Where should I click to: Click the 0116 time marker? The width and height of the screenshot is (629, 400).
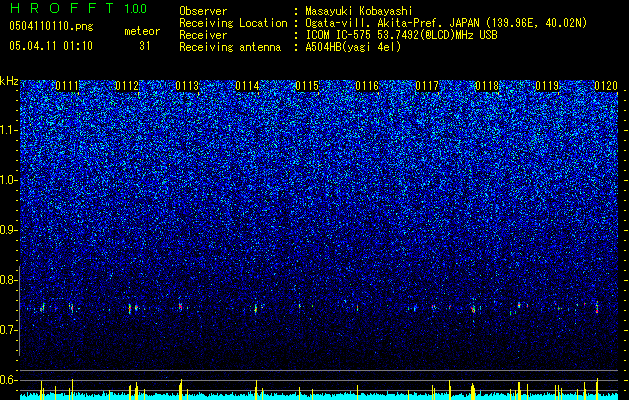[x=367, y=86]
